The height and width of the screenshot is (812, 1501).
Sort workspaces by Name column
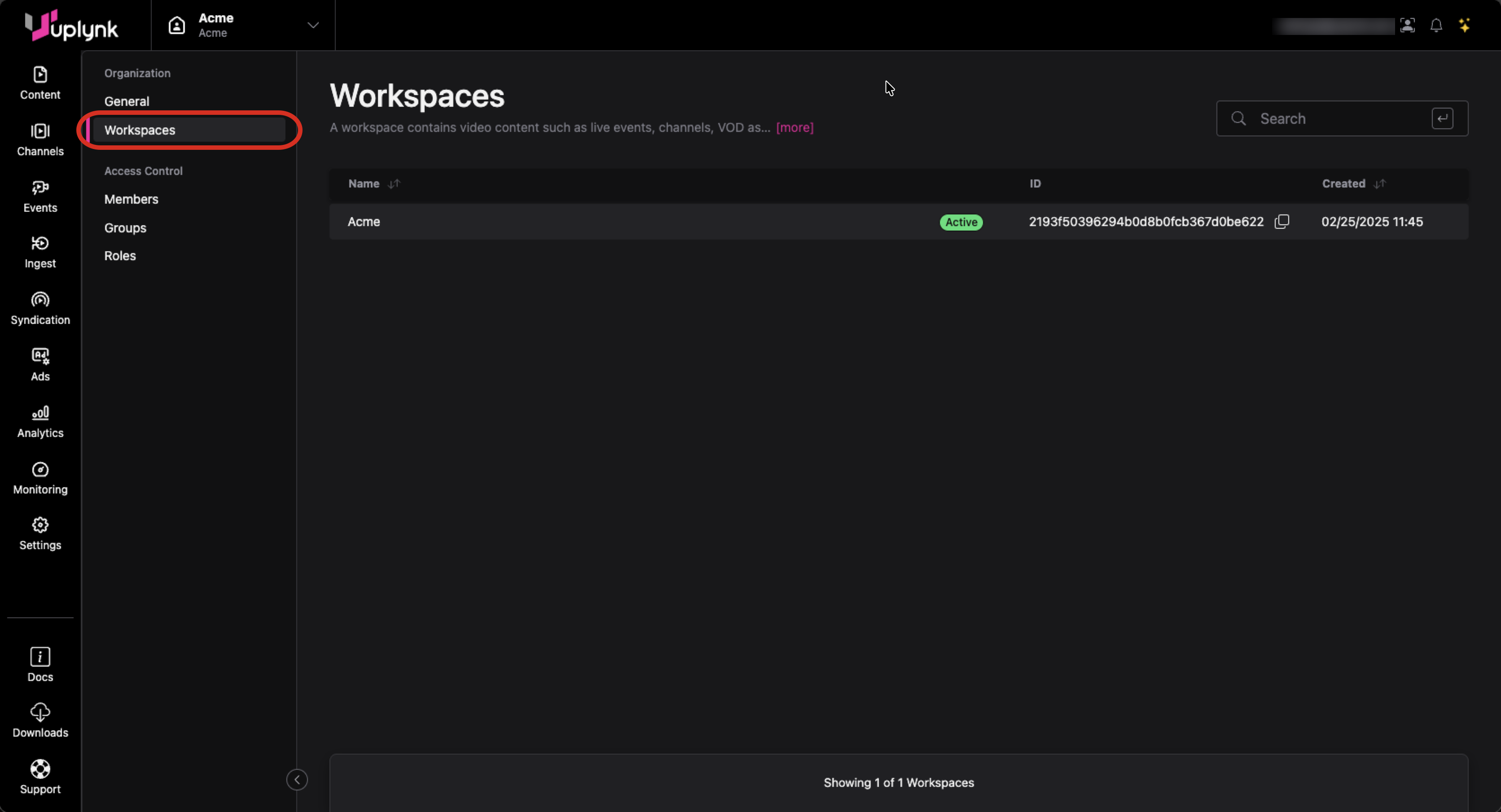(x=394, y=183)
